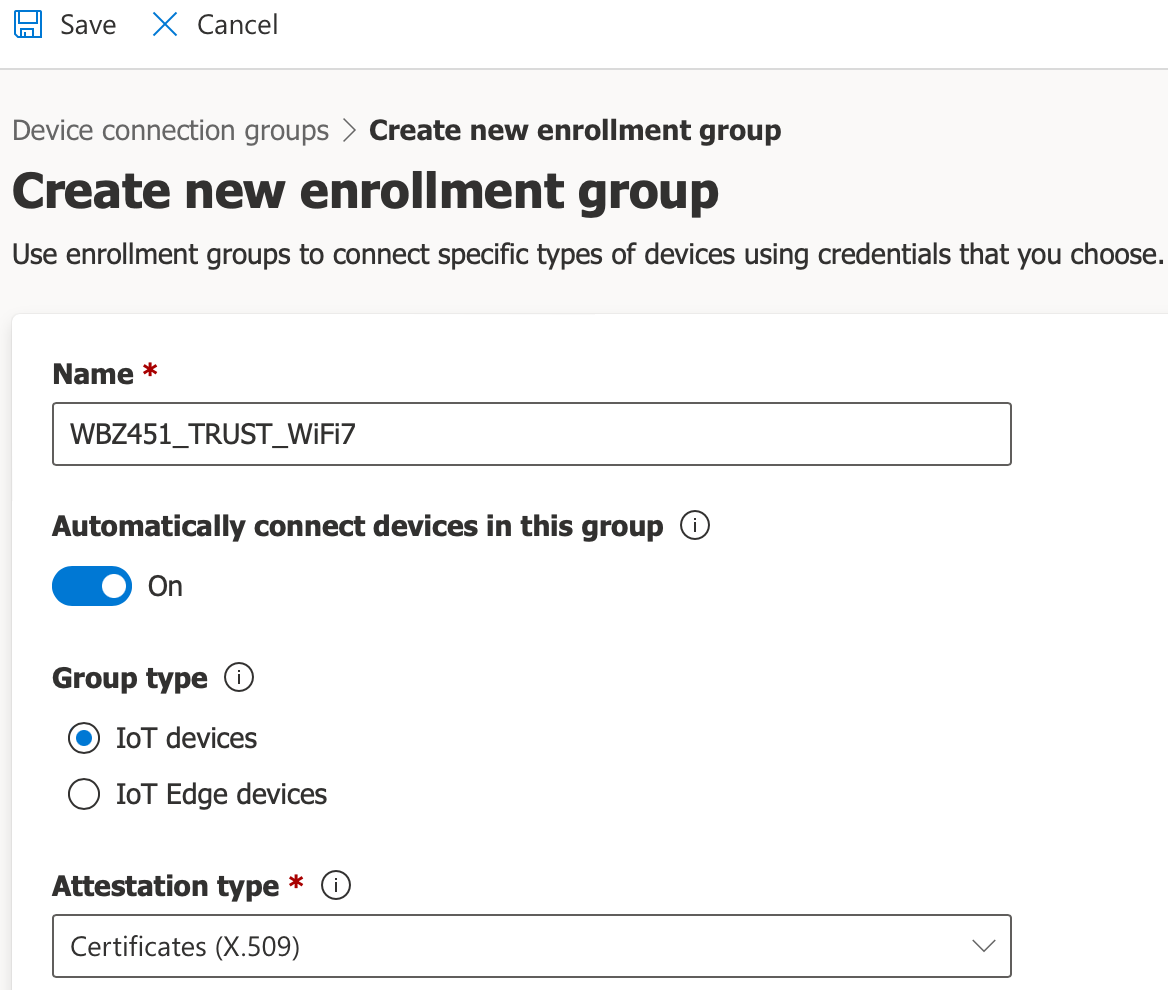Select the IoT Edge devices radio button
The image size is (1168, 990).
[x=83, y=794]
